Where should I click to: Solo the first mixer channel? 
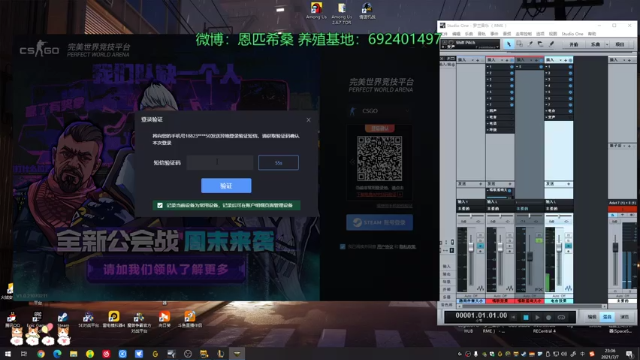[x=480, y=241]
